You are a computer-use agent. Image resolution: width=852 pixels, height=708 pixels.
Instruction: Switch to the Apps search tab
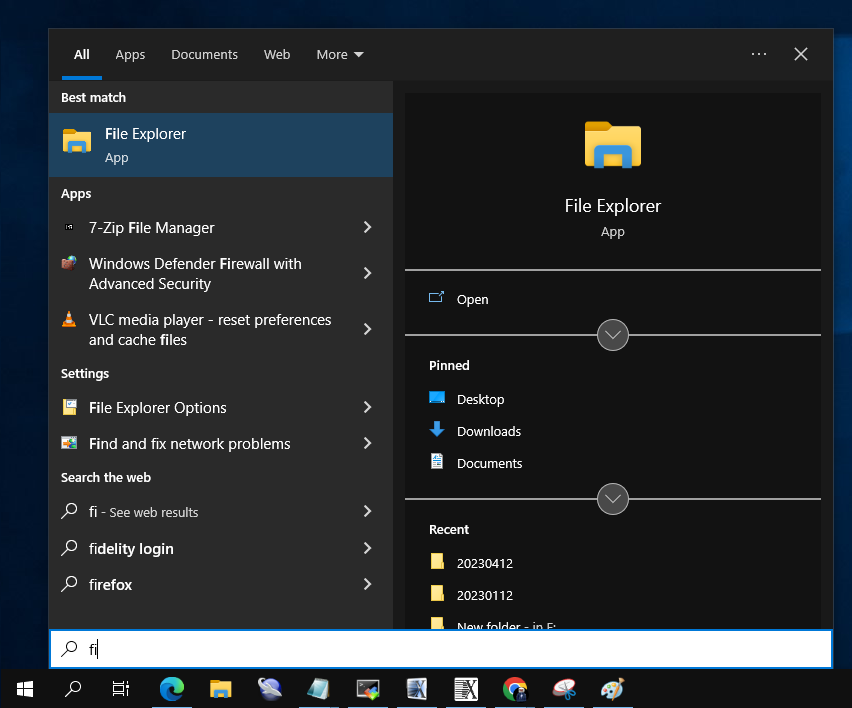pyautogui.click(x=130, y=55)
